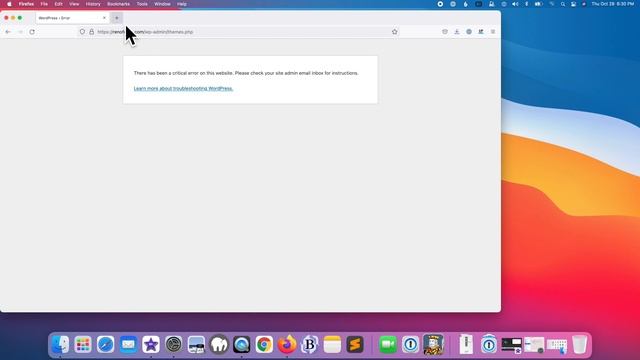Open Launchpad from the Dock
640x360 pixels.
coord(83,344)
